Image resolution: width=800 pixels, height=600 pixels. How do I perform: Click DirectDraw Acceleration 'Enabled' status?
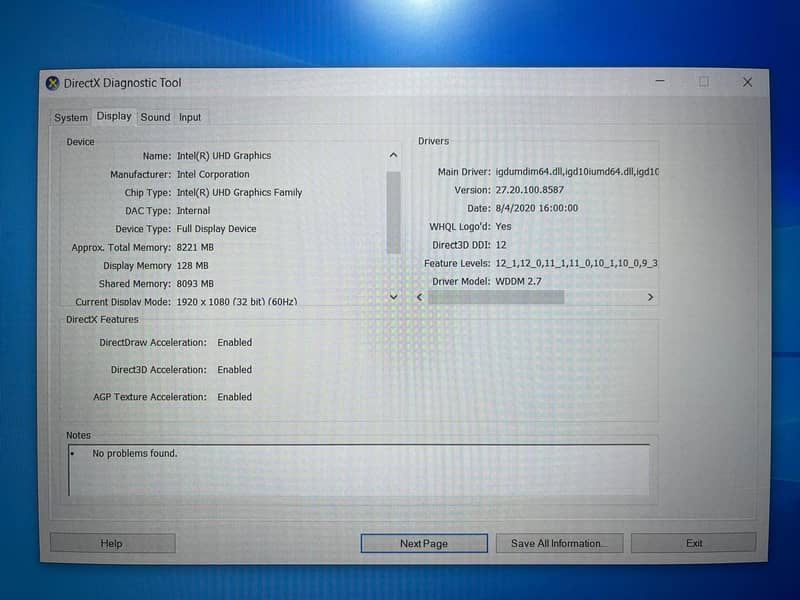(235, 342)
